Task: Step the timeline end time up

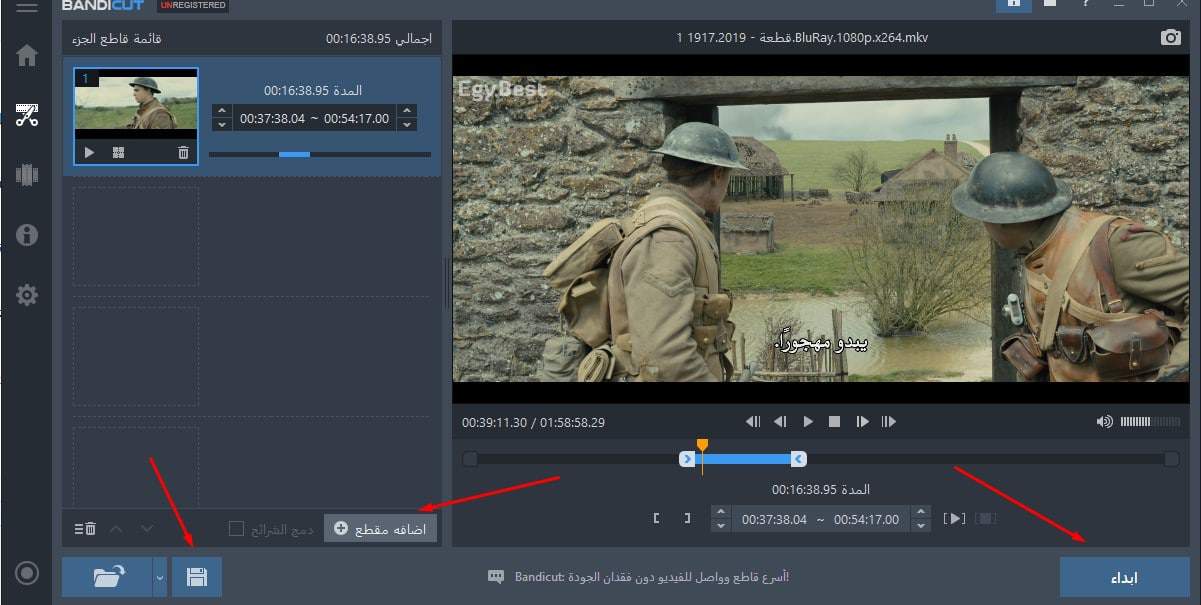Action: pyautogui.click(x=923, y=512)
